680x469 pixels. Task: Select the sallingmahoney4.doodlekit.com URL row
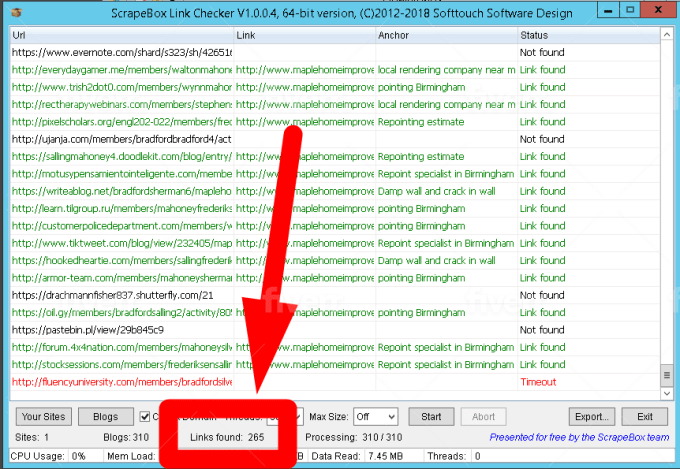[x=335, y=157]
